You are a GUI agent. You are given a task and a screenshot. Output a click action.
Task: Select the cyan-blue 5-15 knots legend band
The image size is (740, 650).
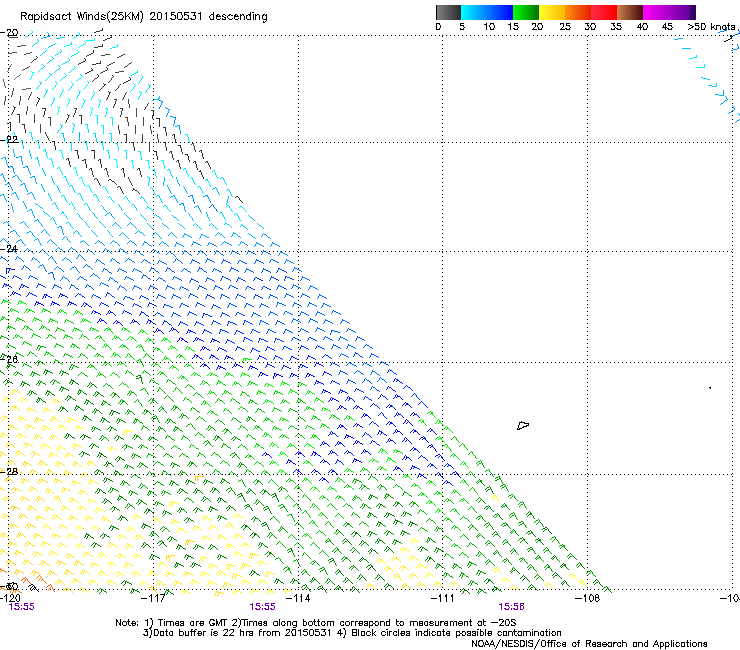tap(487, 12)
